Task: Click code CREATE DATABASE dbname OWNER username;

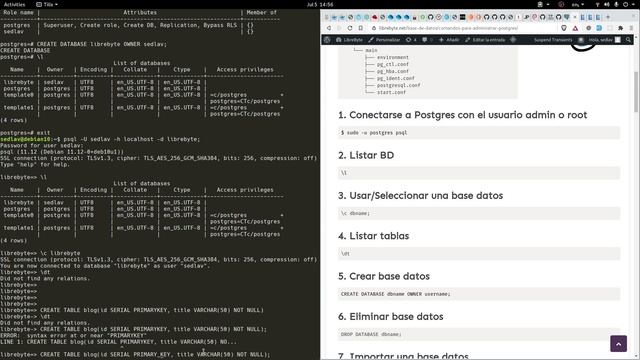Action: click(479, 294)
